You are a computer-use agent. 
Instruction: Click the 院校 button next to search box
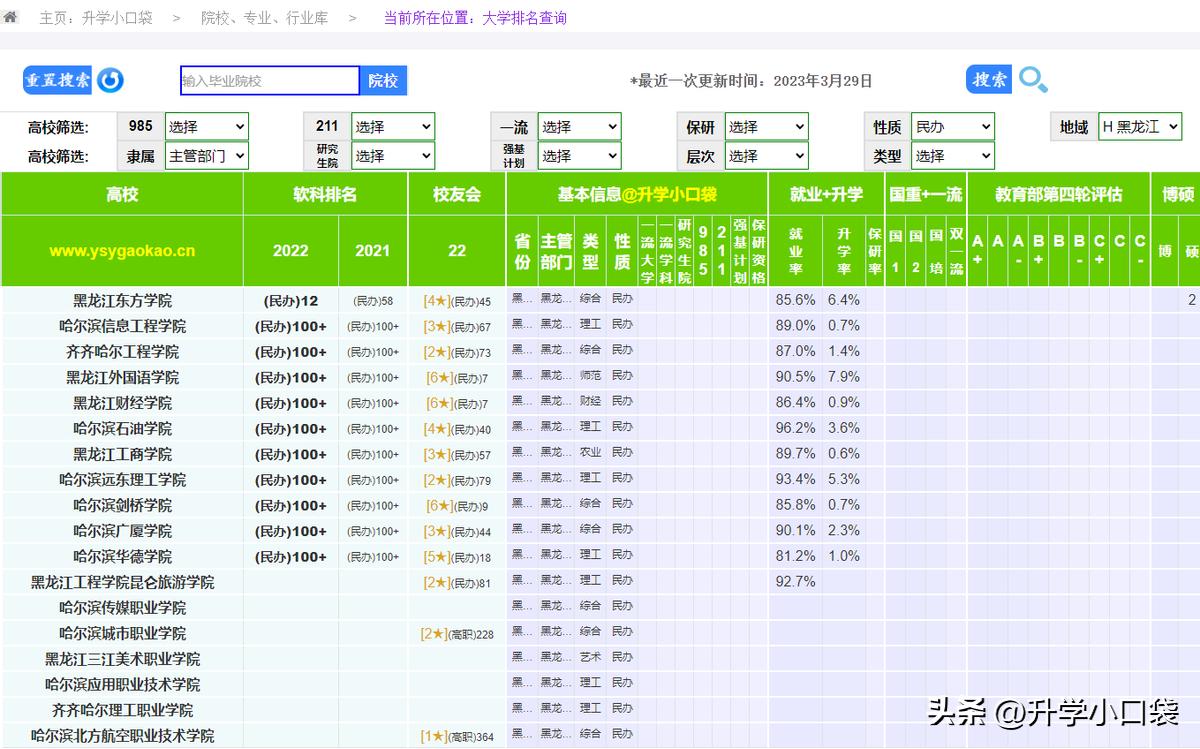point(383,80)
